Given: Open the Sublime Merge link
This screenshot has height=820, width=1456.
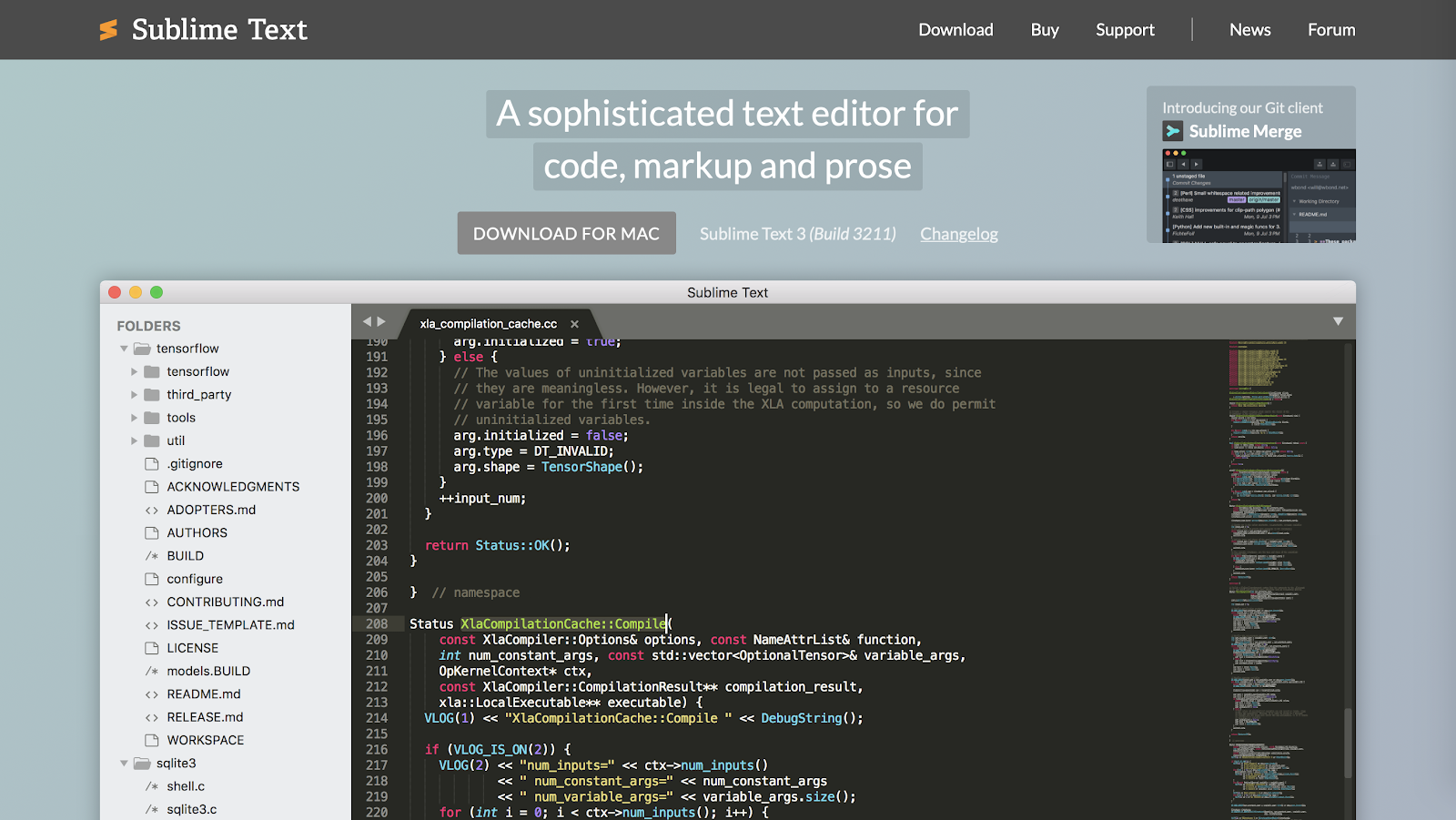Looking at the screenshot, I should click(x=1245, y=131).
